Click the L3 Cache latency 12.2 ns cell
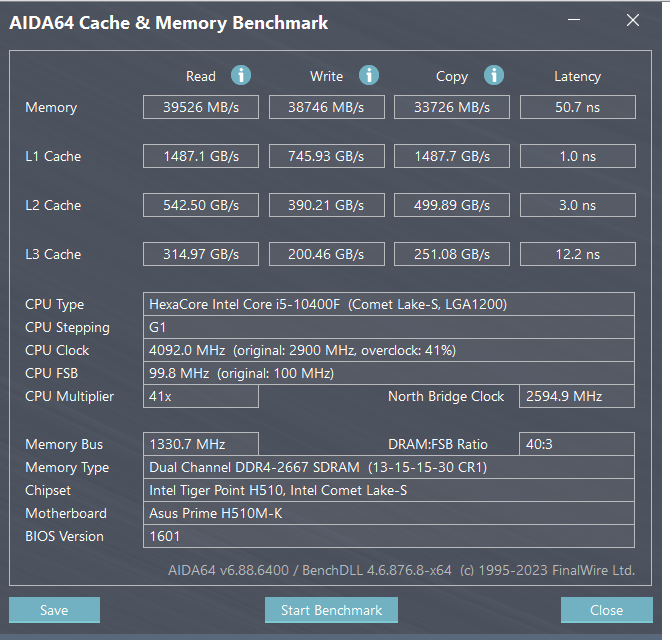The height and width of the screenshot is (640, 670). click(x=578, y=254)
